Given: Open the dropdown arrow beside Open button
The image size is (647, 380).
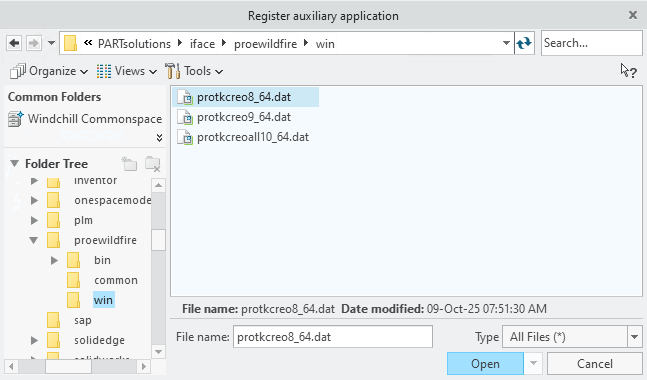Looking at the screenshot, I should click(534, 363).
